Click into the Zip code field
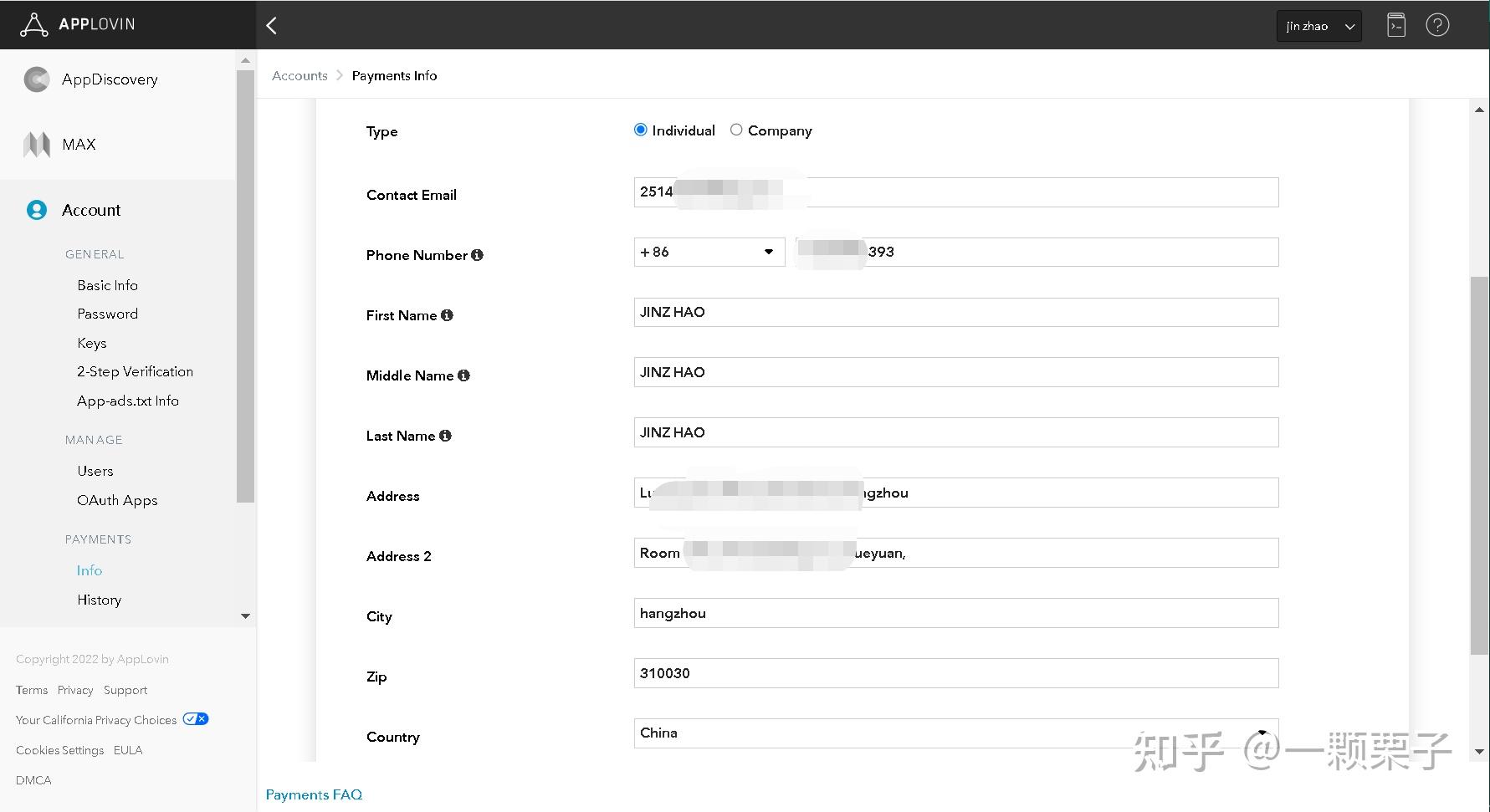This screenshot has height=812, width=1490. [x=955, y=673]
